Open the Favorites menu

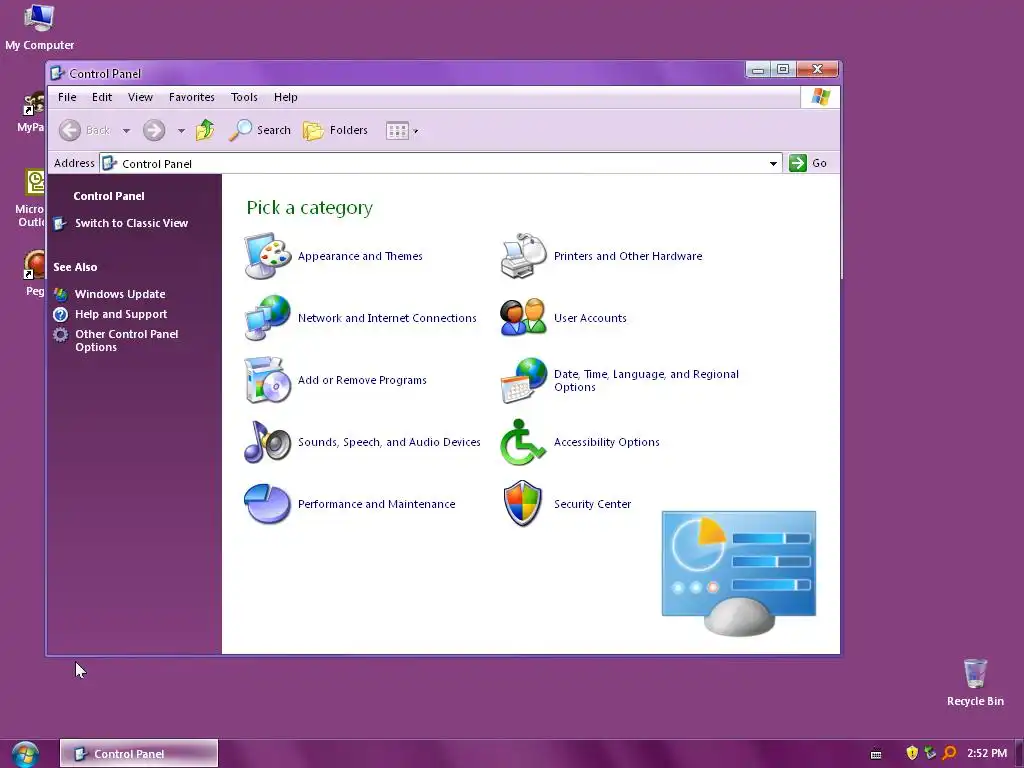pyautogui.click(x=191, y=97)
